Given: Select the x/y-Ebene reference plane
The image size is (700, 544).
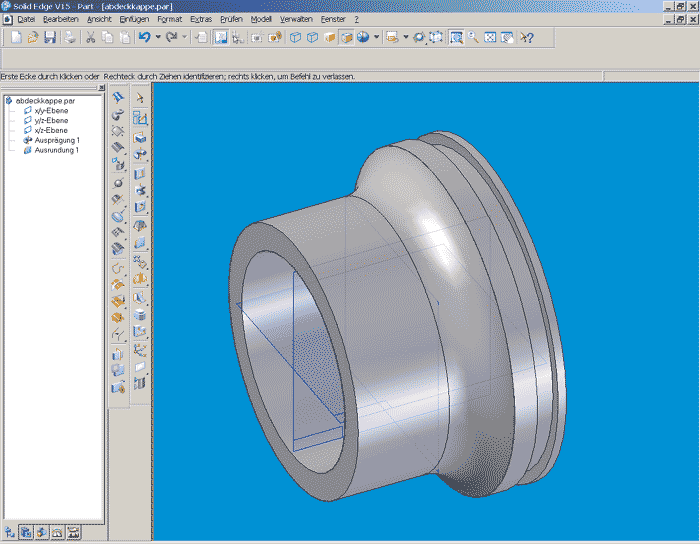Looking at the screenshot, I should point(51,111).
